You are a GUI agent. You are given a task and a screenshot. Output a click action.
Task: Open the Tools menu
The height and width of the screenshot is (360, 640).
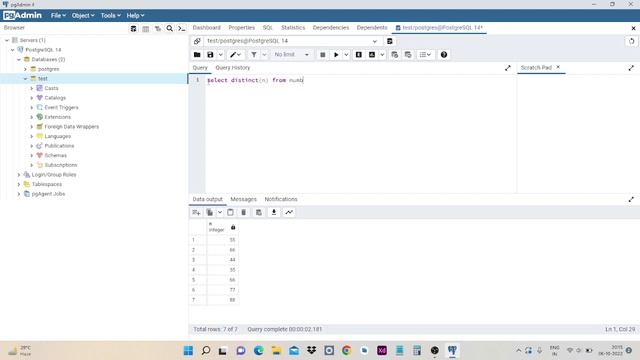pyautogui.click(x=110, y=16)
